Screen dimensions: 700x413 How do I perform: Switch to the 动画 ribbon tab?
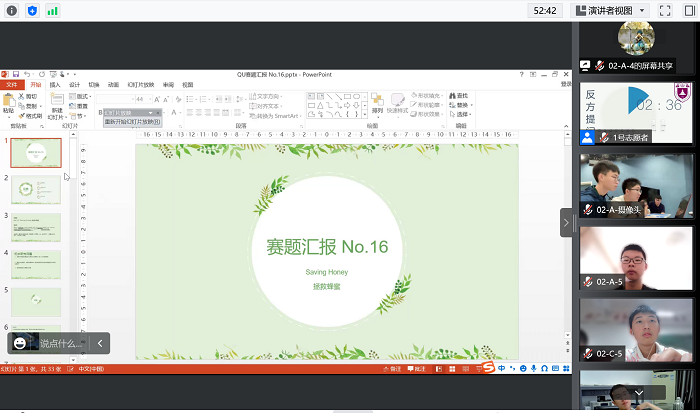tap(113, 85)
